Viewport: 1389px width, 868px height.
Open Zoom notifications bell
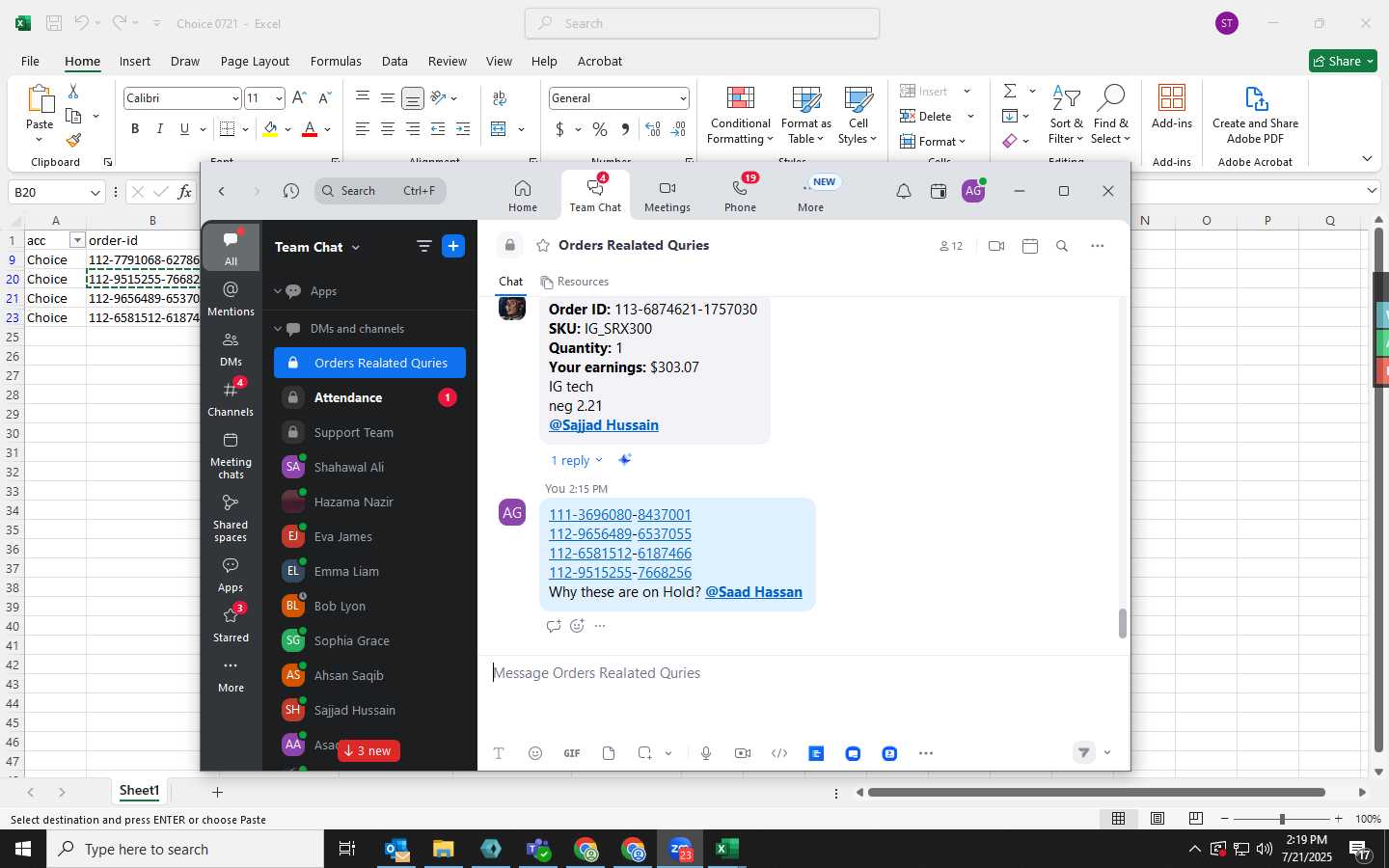[x=903, y=191]
